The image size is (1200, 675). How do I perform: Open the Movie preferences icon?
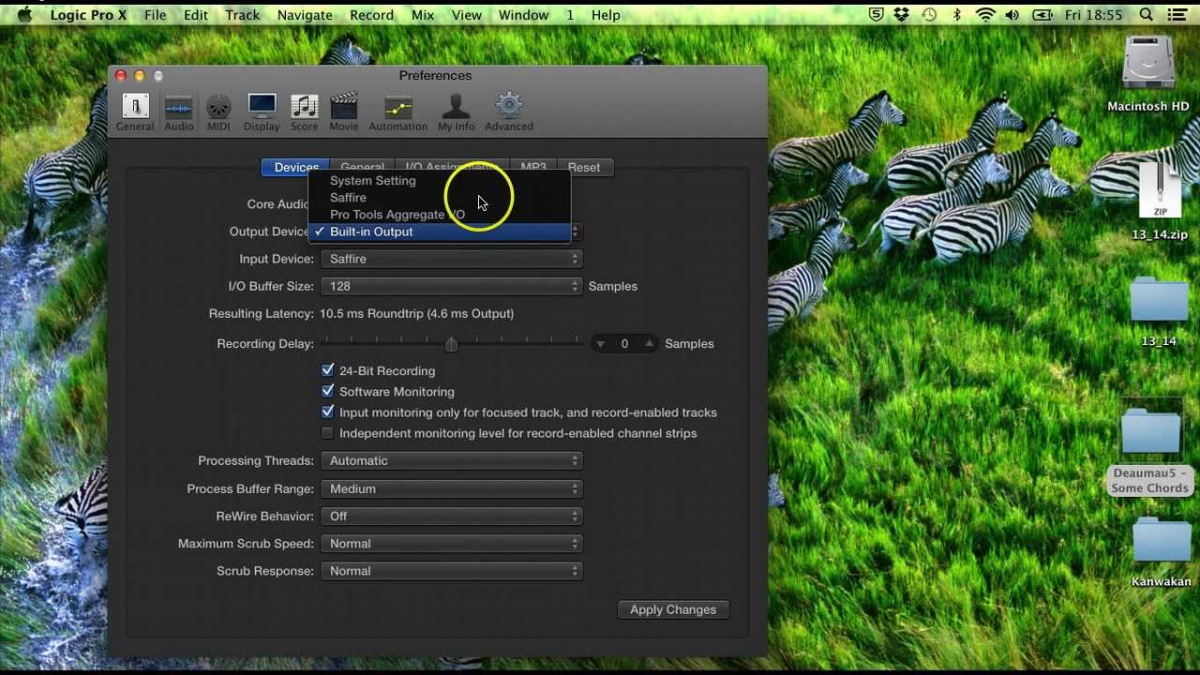[x=344, y=111]
